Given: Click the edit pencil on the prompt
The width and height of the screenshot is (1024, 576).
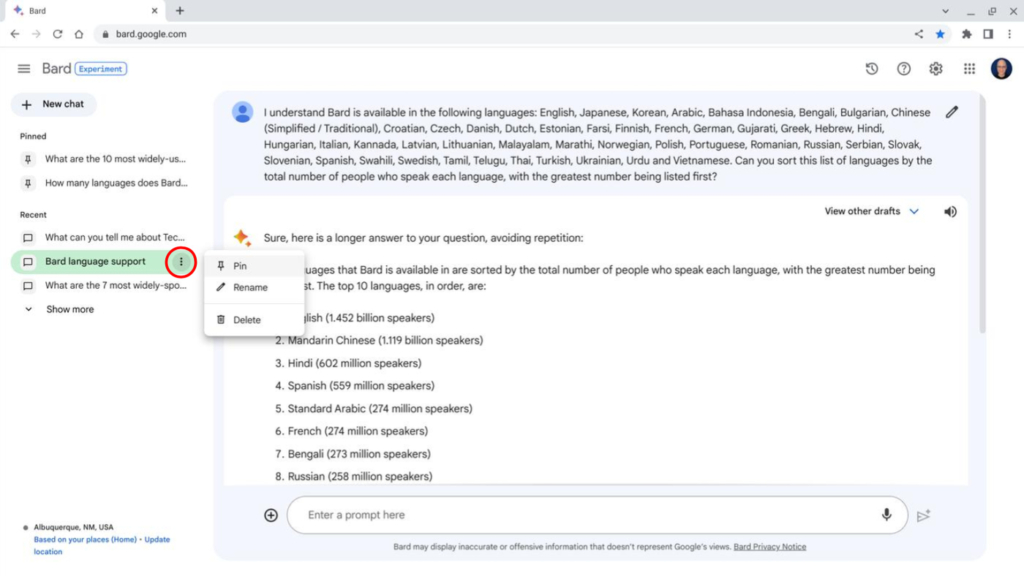Looking at the screenshot, I should (x=951, y=112).
